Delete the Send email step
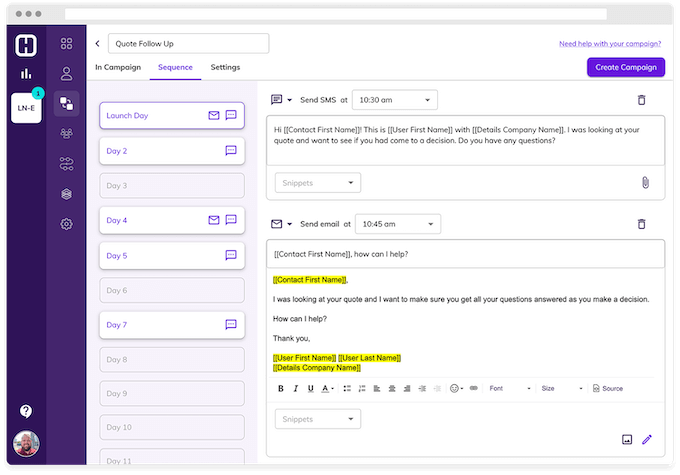 (x=641, y=225)
